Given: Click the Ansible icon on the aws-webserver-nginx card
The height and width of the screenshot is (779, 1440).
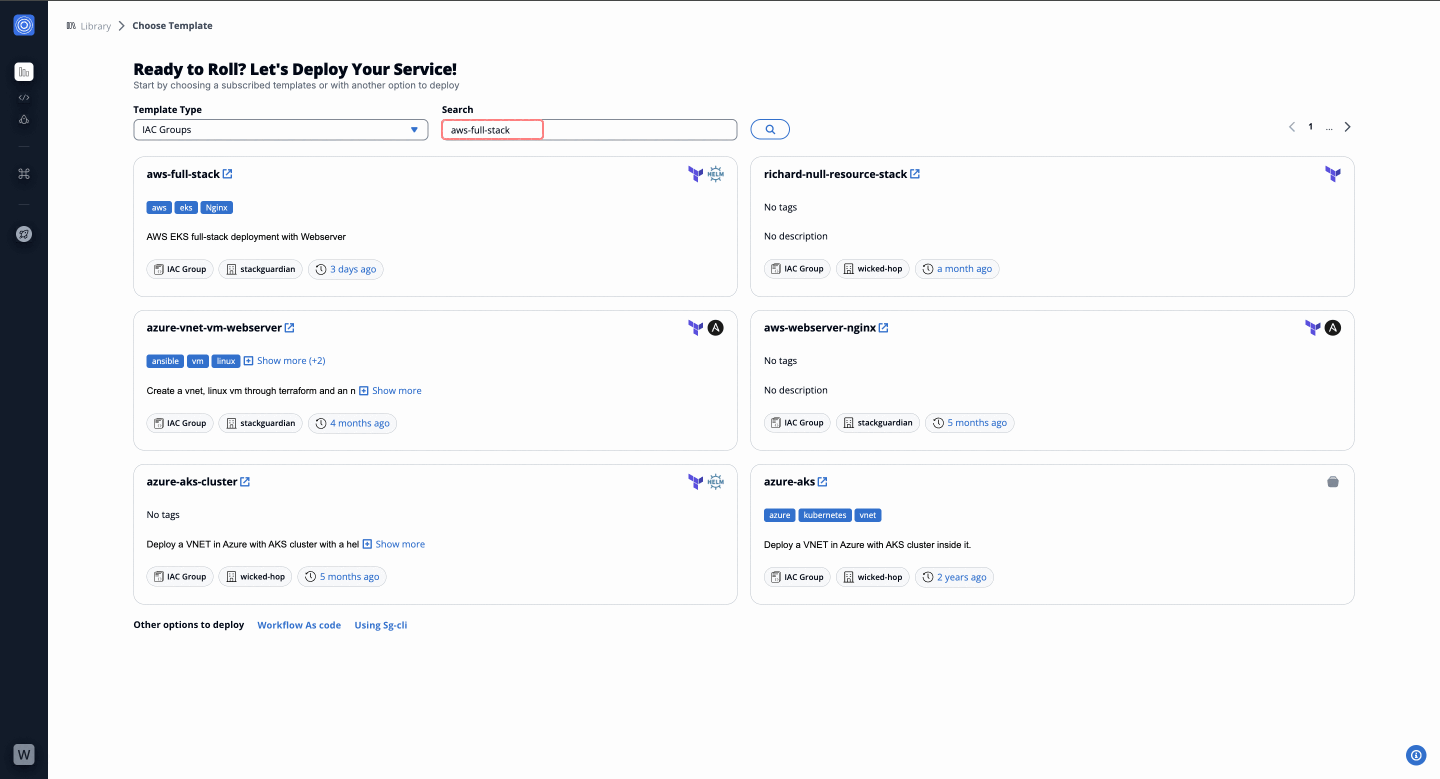Looking at the screenshot, I should click(1332, 328).
